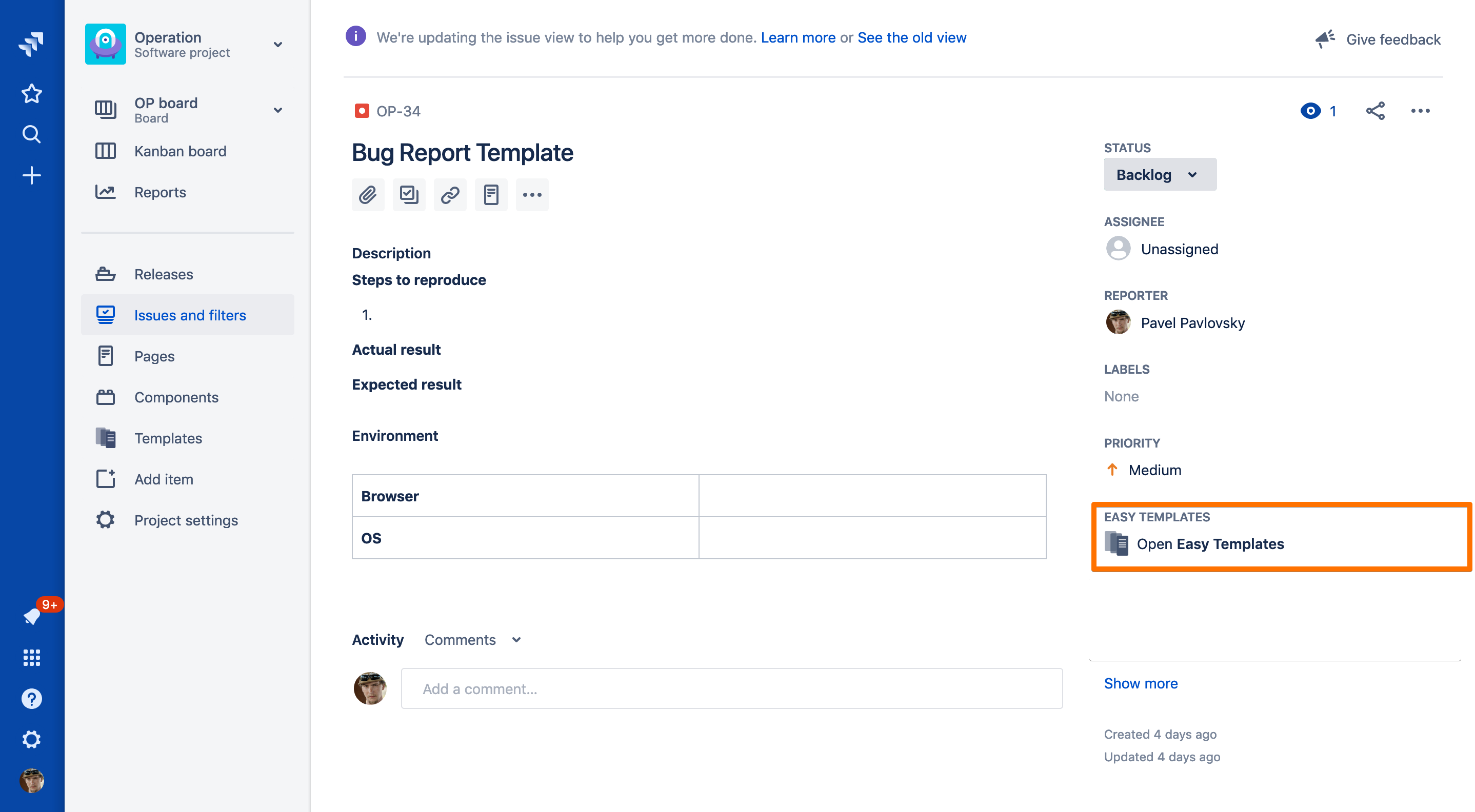Screen dimensions: 1475x812
Task: Click the link issue icon
Action: 450,195
